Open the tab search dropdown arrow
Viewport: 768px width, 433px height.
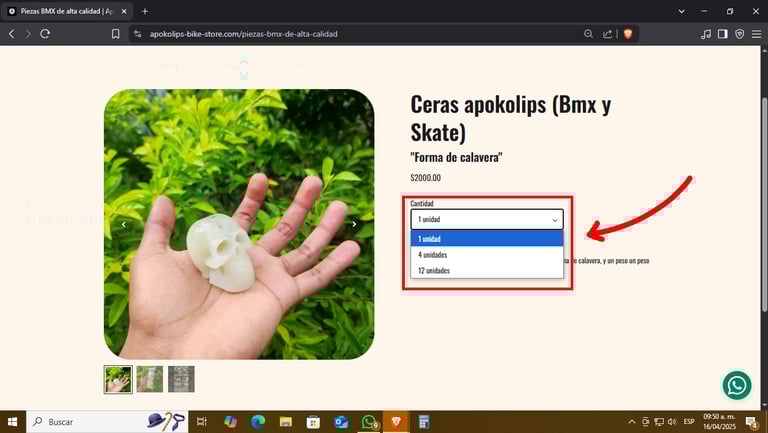point(681,11)
